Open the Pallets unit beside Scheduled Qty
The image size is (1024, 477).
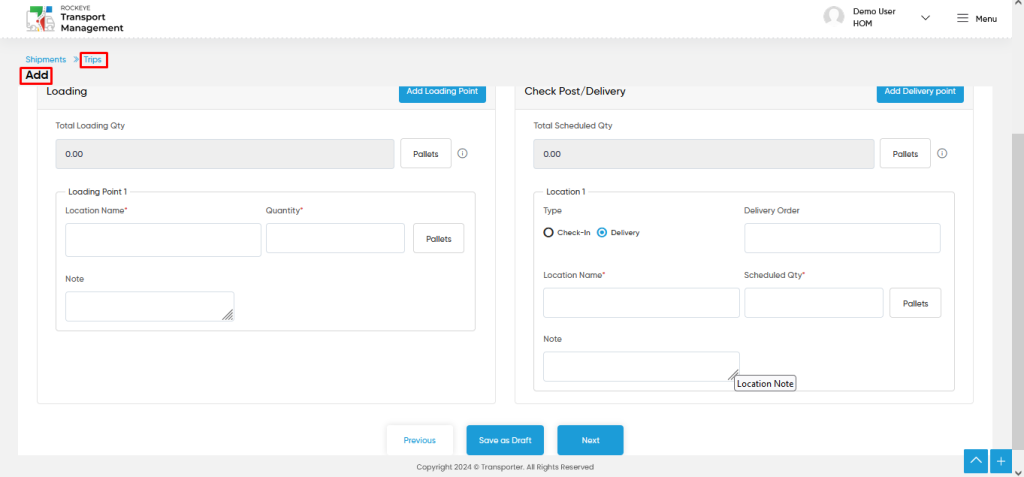[916, 303]
